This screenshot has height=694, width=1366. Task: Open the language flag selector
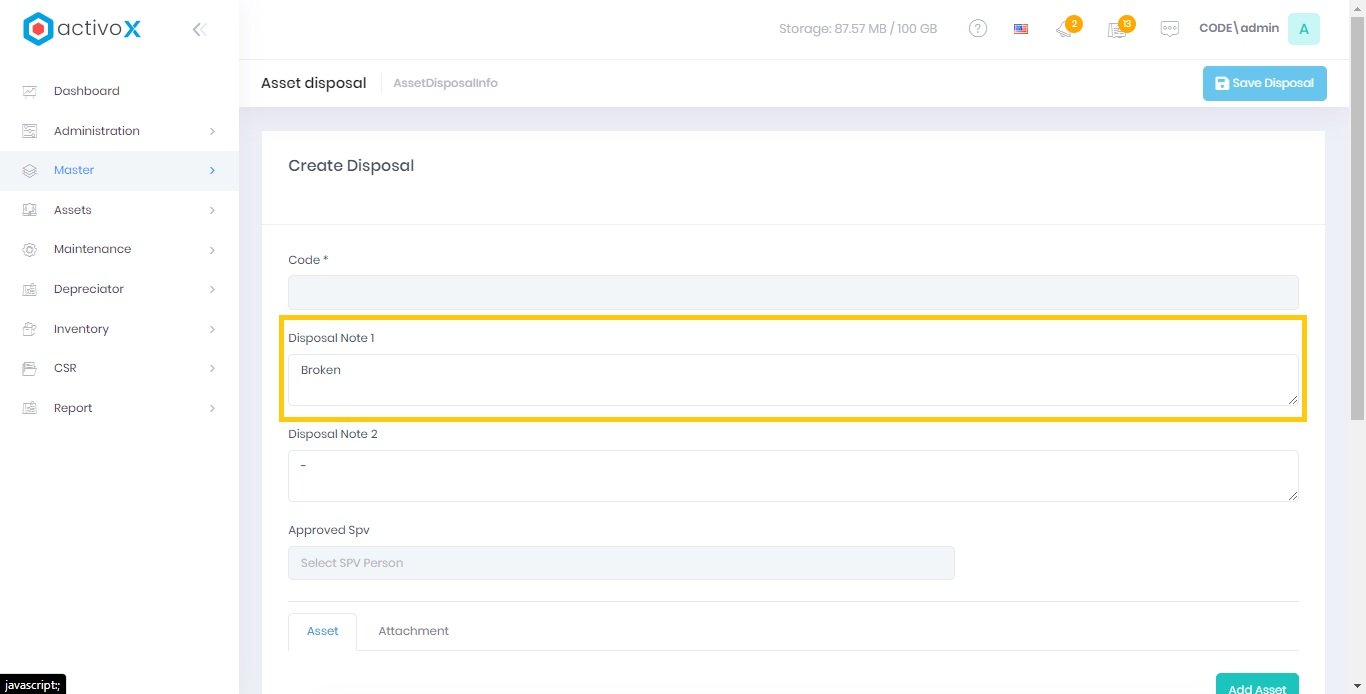1021,29
